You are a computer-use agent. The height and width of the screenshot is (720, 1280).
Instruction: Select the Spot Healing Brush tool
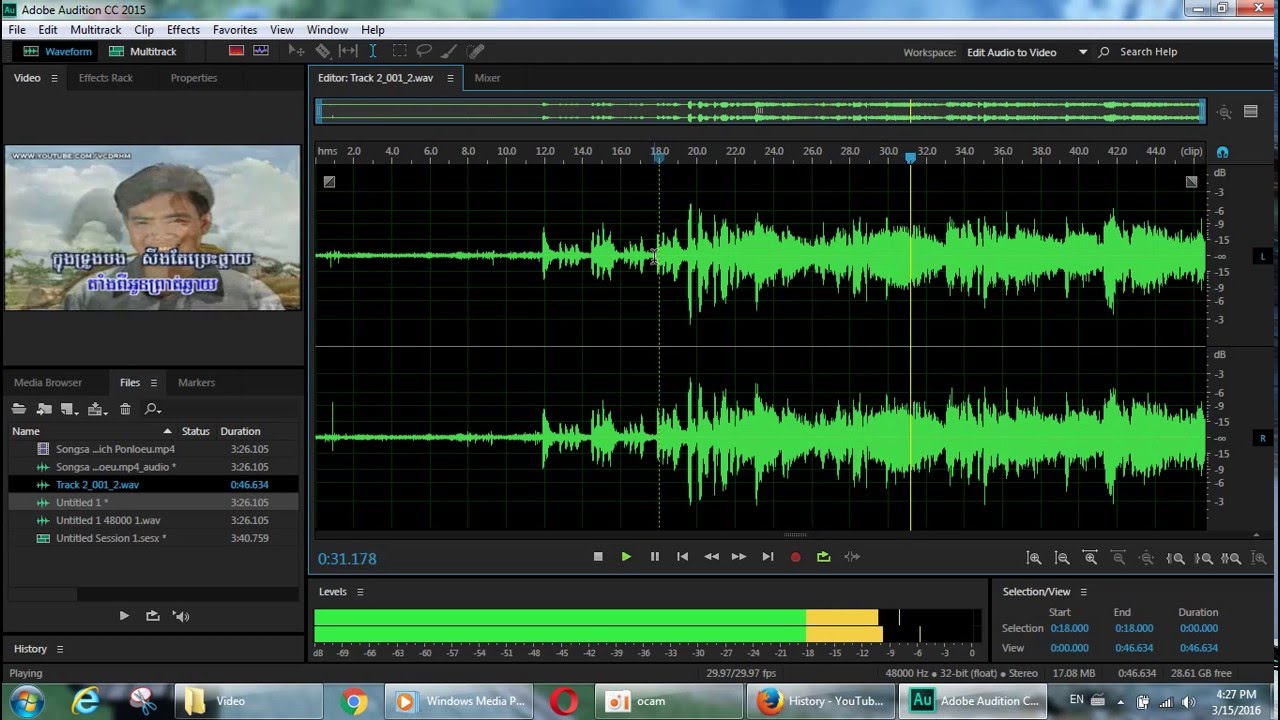click(x=476, y=51)
